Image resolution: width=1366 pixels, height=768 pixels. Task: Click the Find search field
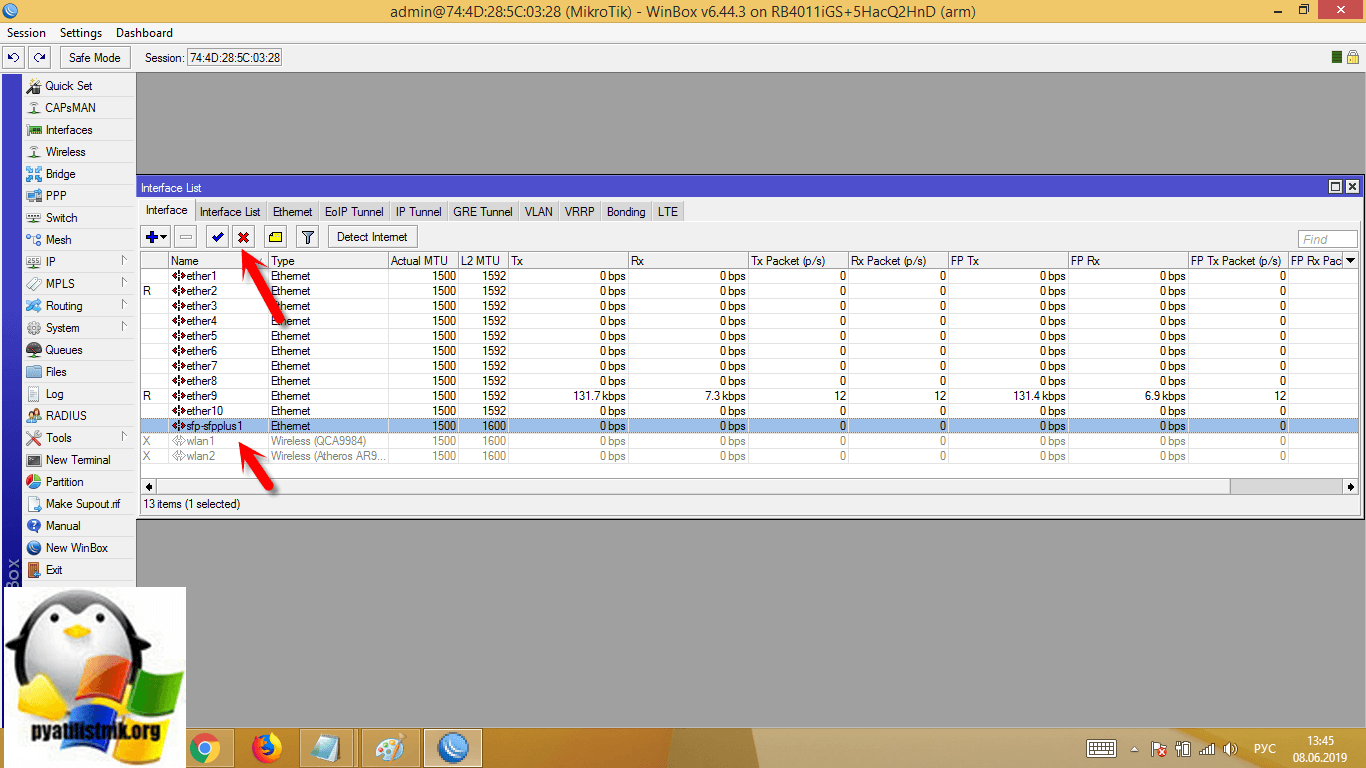1327,239
